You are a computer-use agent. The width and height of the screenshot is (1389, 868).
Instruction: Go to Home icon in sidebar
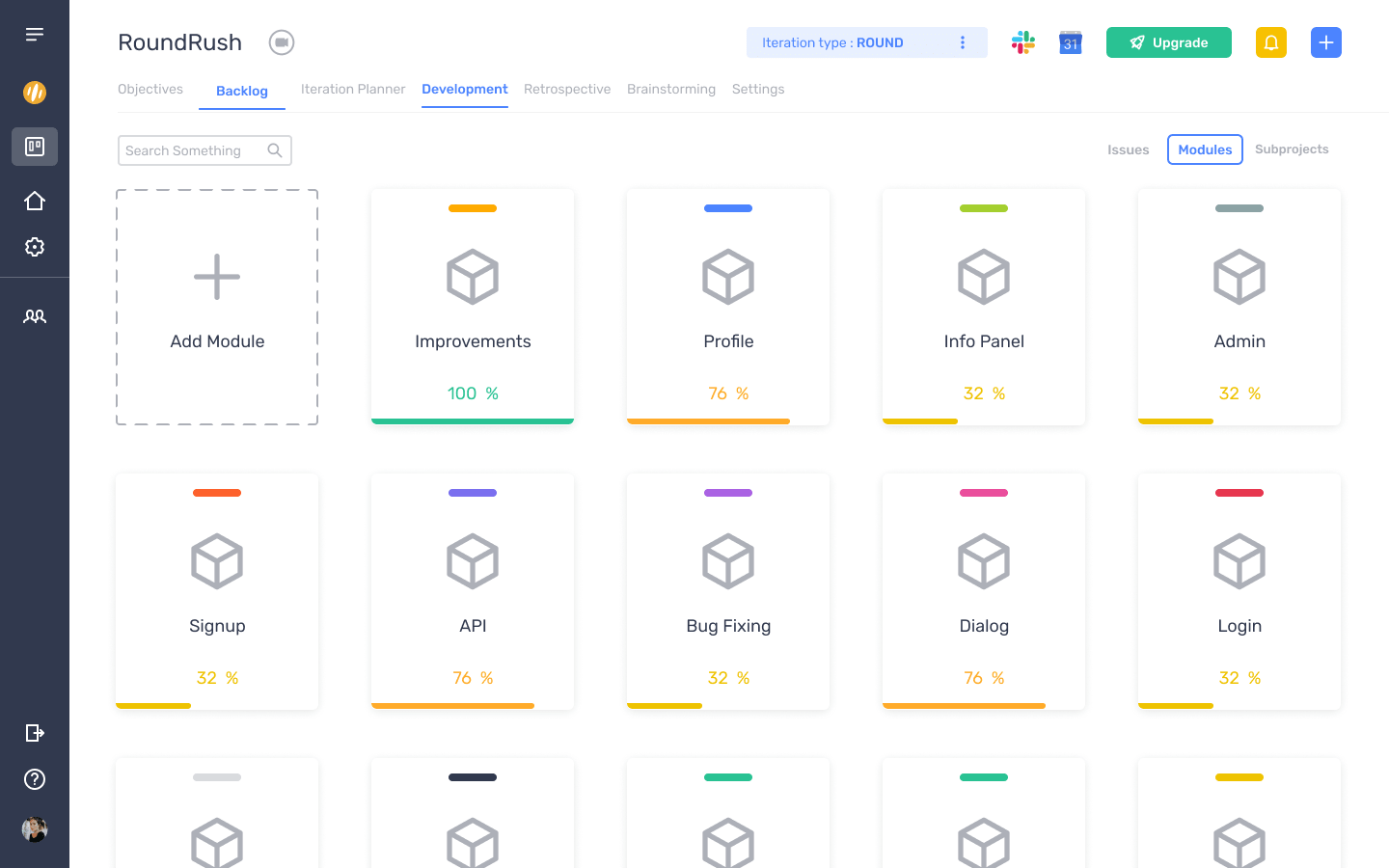pos(35,201)
